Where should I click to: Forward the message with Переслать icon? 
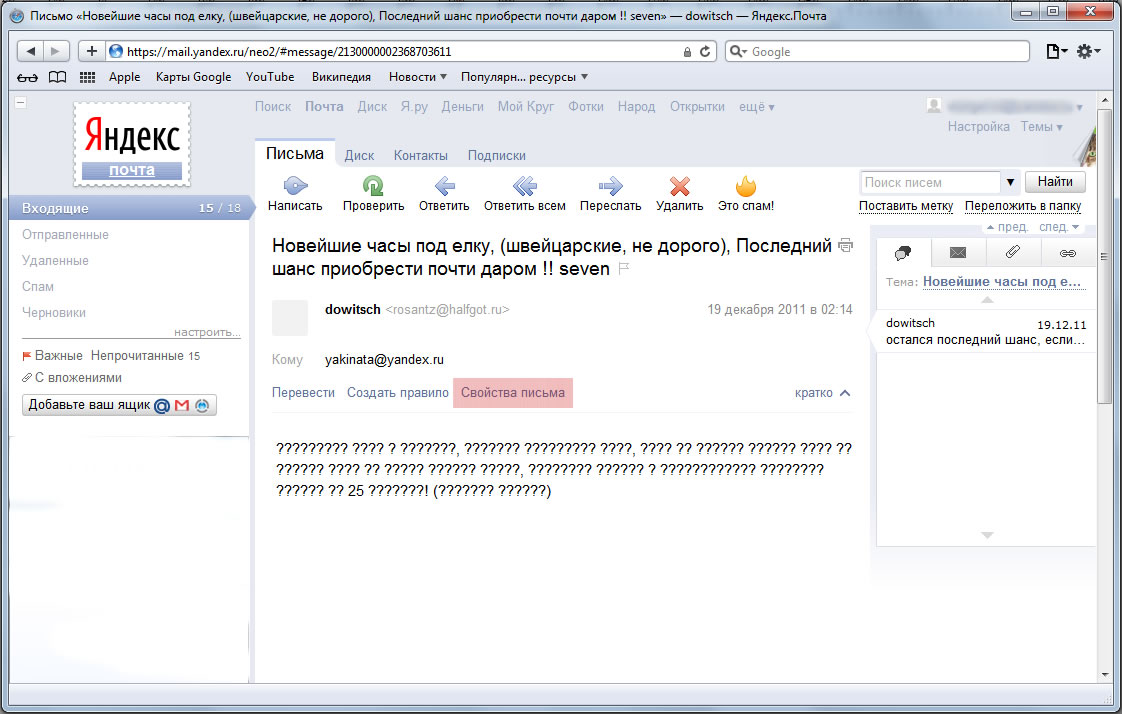[x=610, y=186]
